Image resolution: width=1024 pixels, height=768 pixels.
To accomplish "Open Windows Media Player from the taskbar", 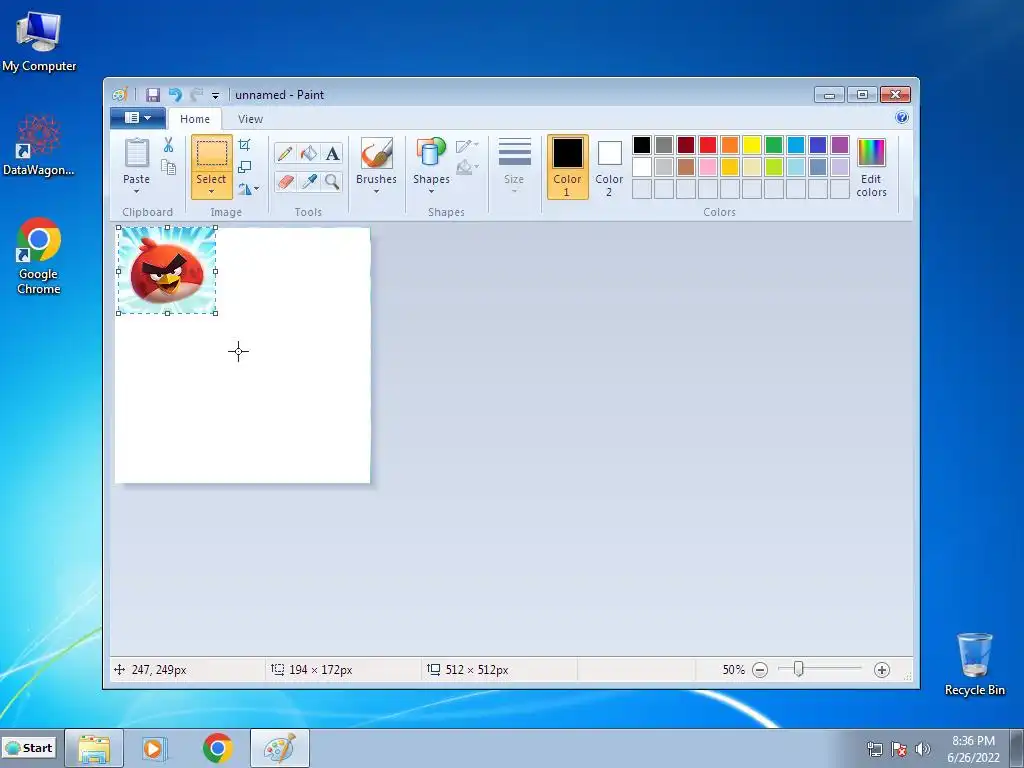I will 155,748.
